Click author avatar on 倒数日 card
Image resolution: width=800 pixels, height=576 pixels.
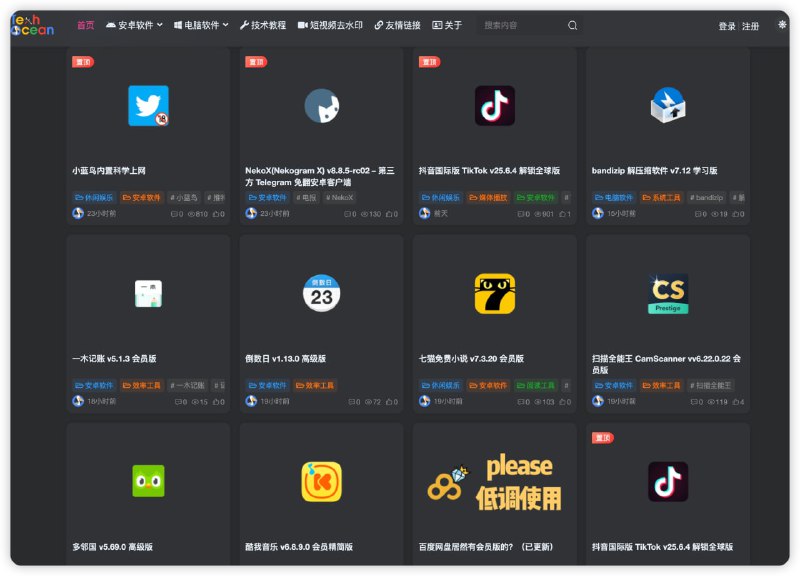coord(251,401)
